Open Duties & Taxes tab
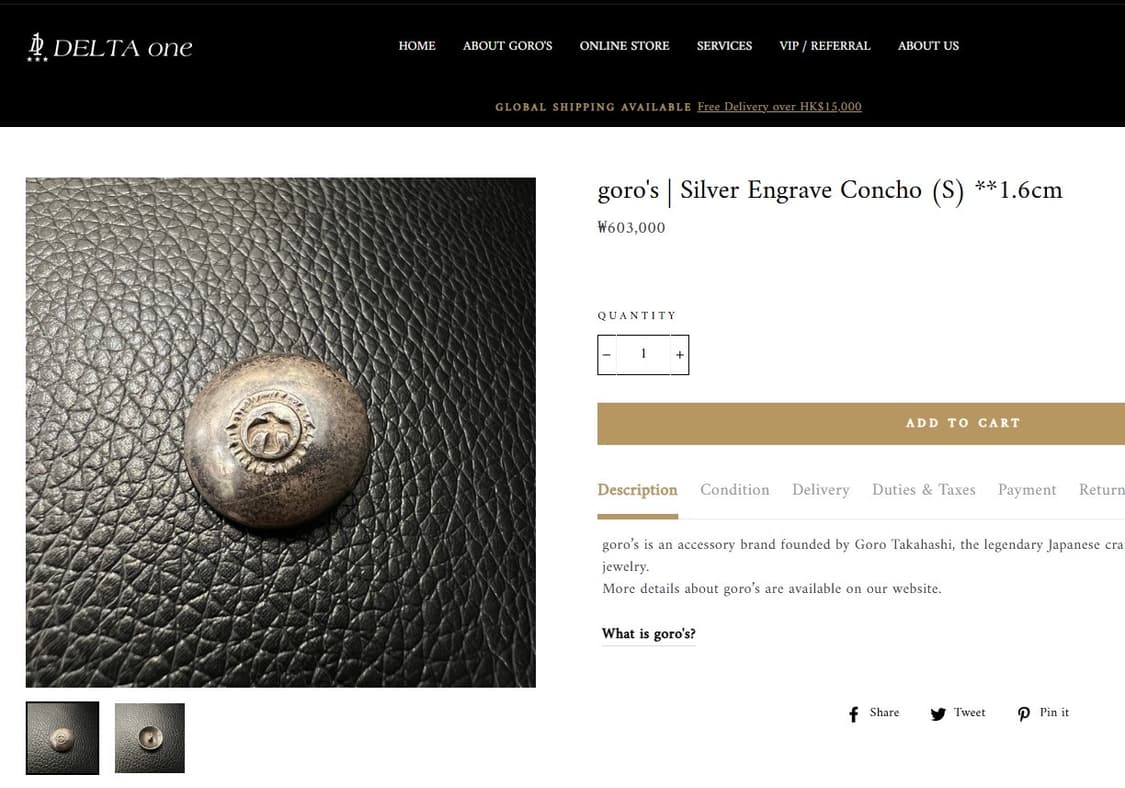1125x788 pixels. pos(923,490)
